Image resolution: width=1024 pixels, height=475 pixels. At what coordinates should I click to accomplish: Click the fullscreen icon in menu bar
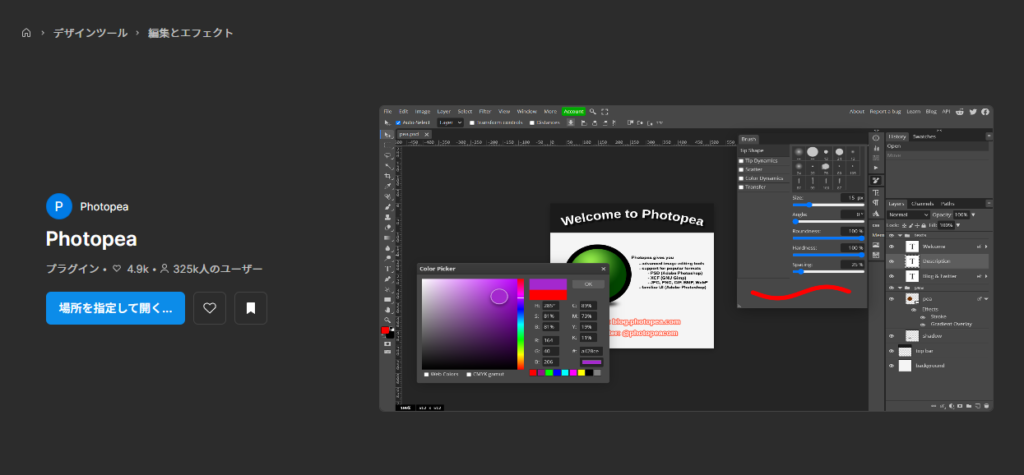pyautogui.click(x=605, y=112)
